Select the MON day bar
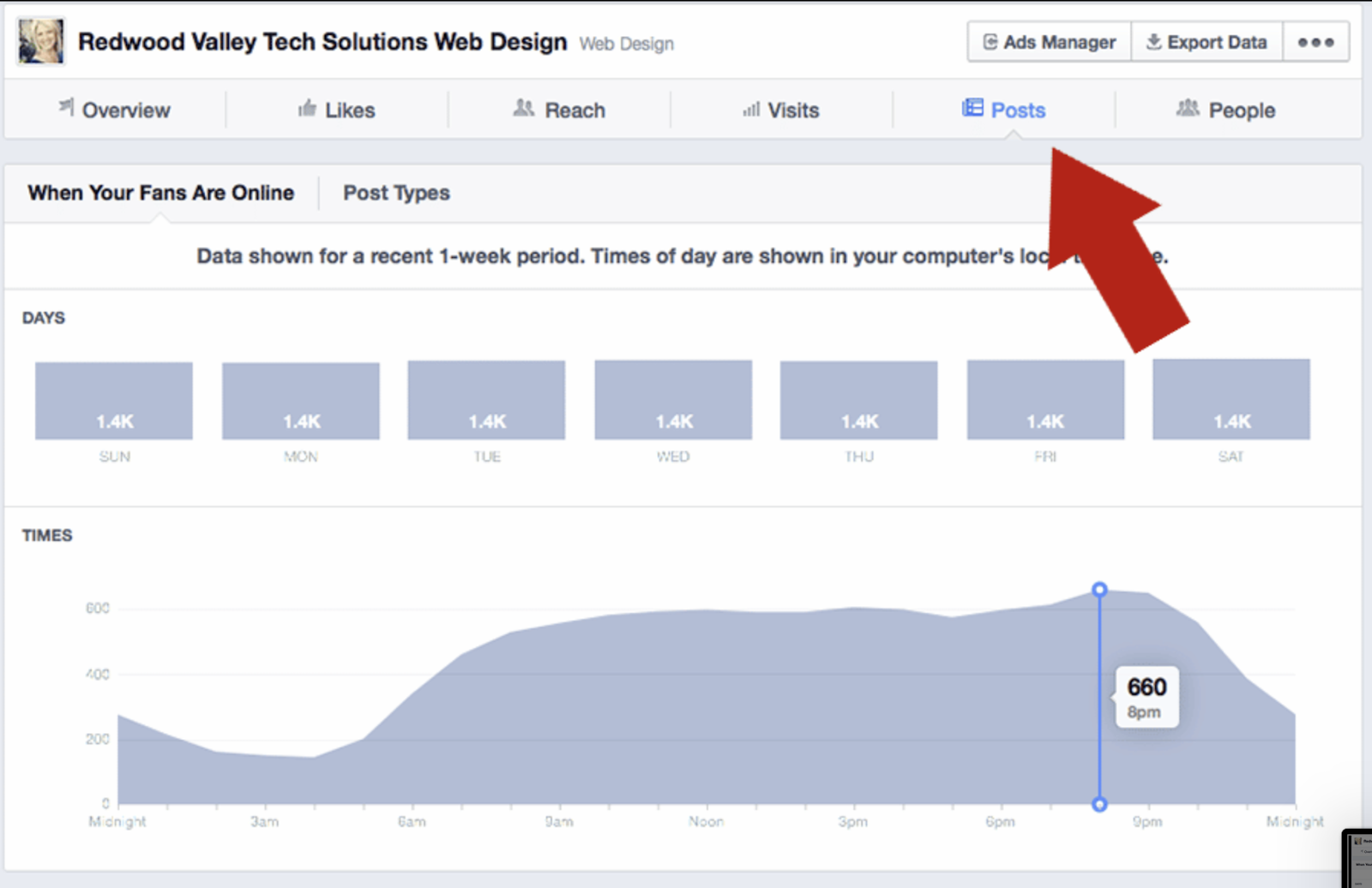The height and width of the screenshot is (888, 1372). point(301,400)
